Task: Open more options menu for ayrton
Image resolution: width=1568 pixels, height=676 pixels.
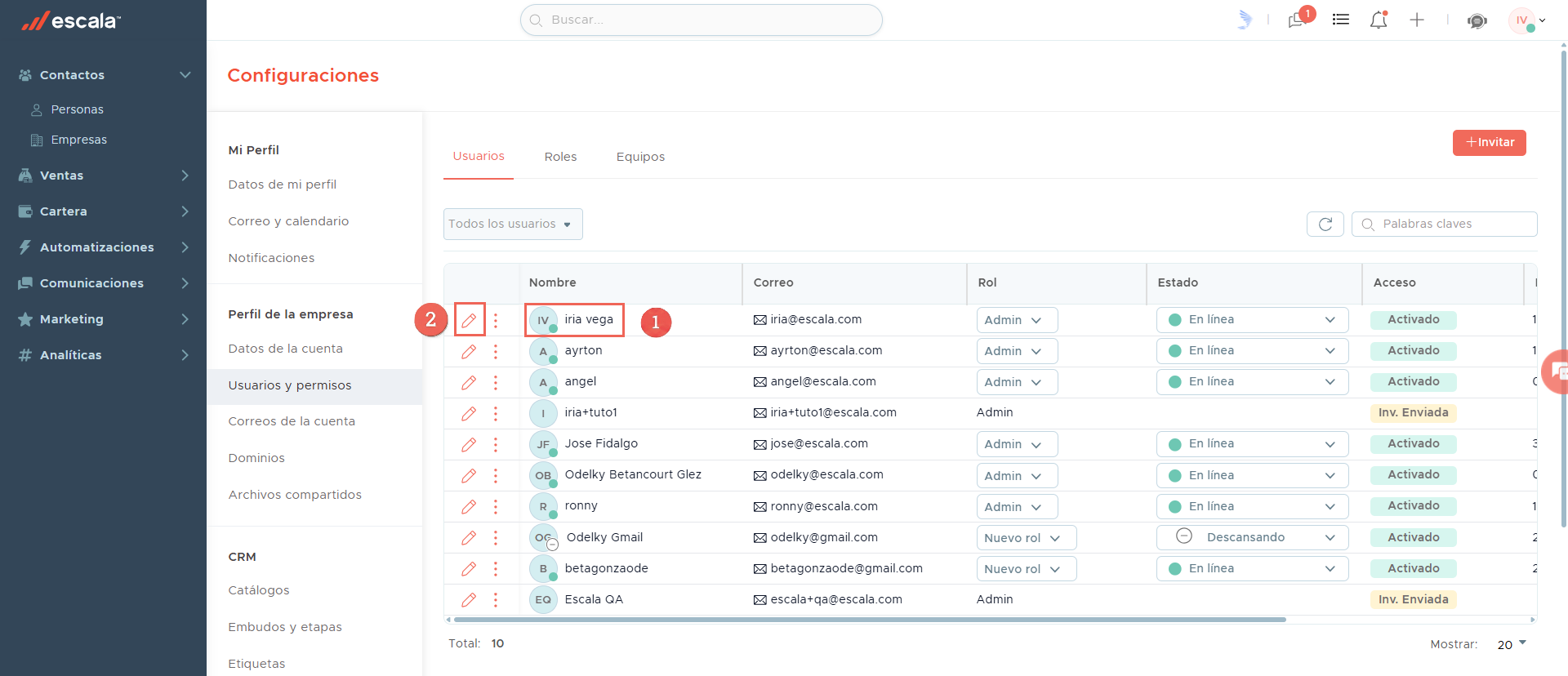Action: (496, 351)
